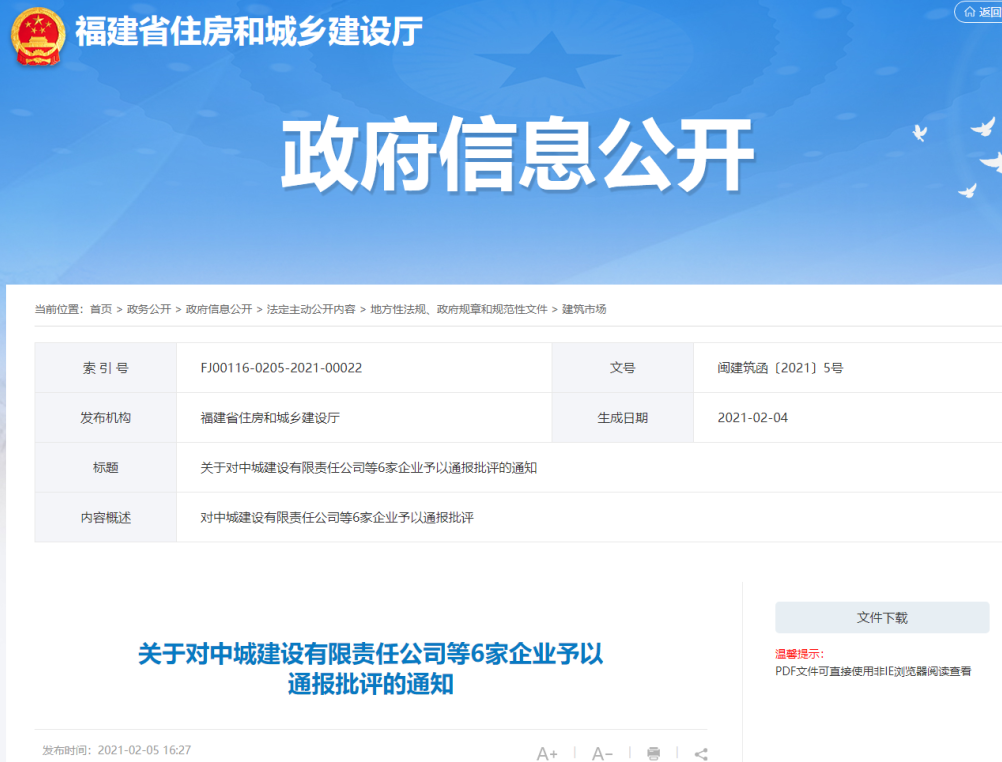Click the 政府信息公开 banner heading
Screen dimensions: 1002x762
click(515, 155)
